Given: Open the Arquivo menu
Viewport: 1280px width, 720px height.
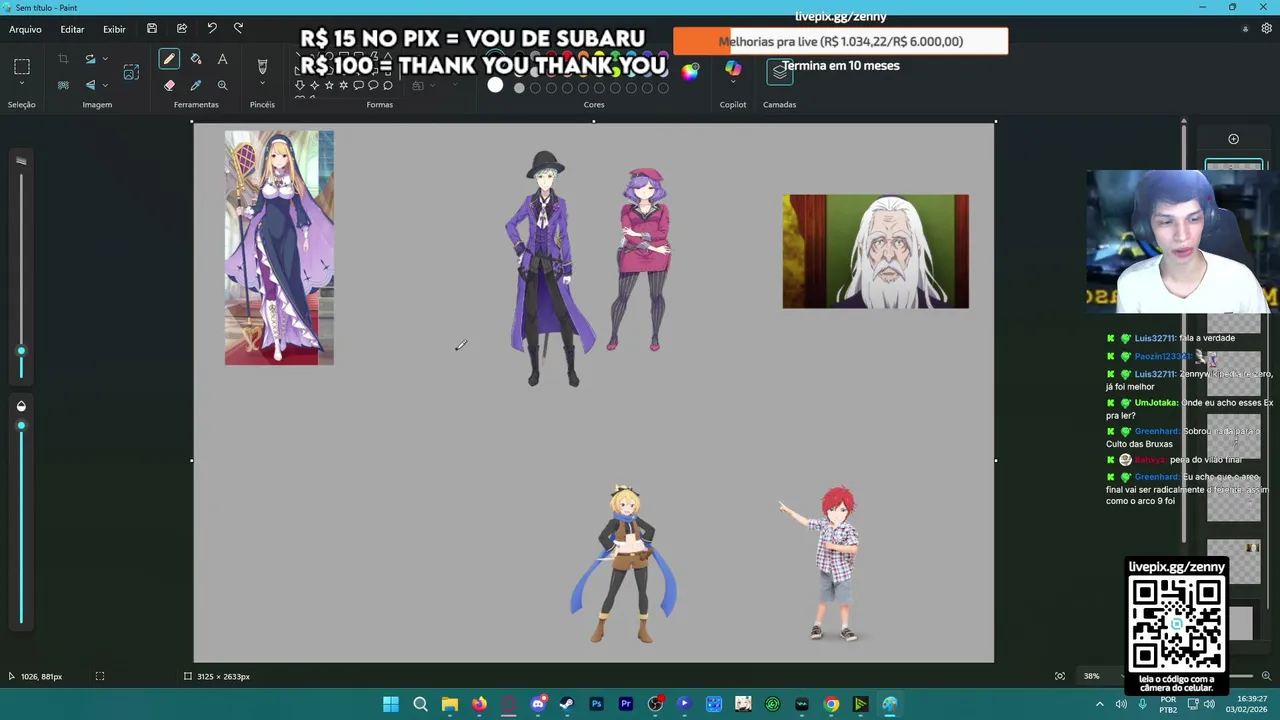Looking at the screenshot, I should (x=25, y=29).
